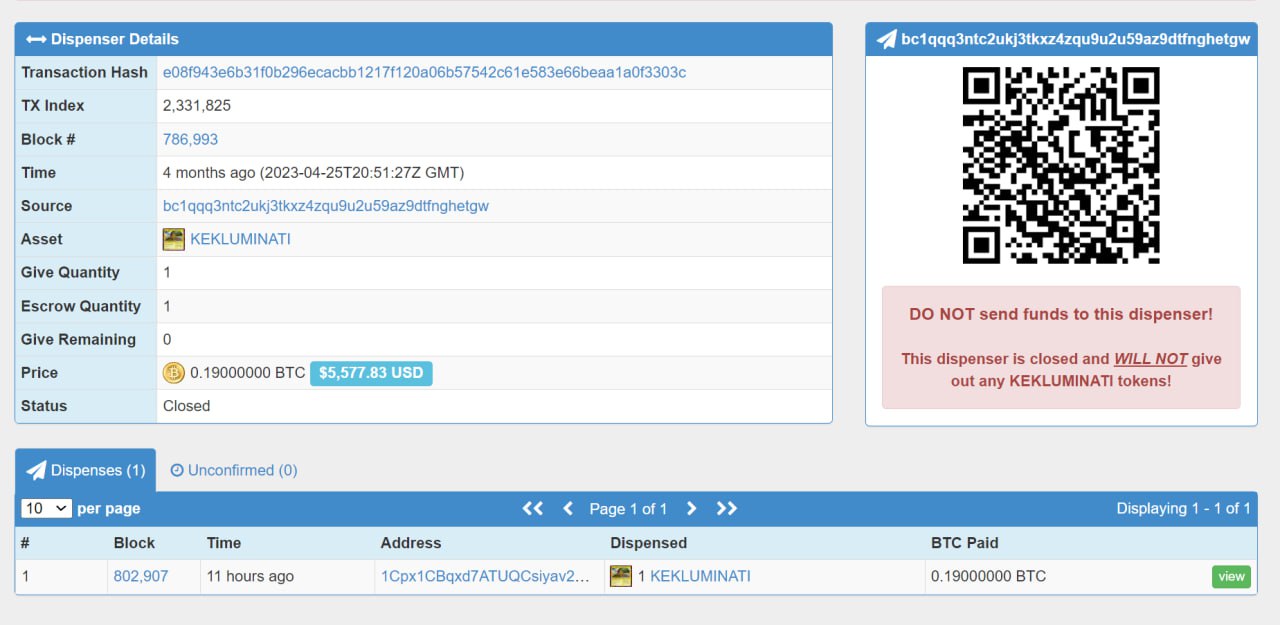Switch to the Unconfirmed (0) tab

click(x=233, y=470)
